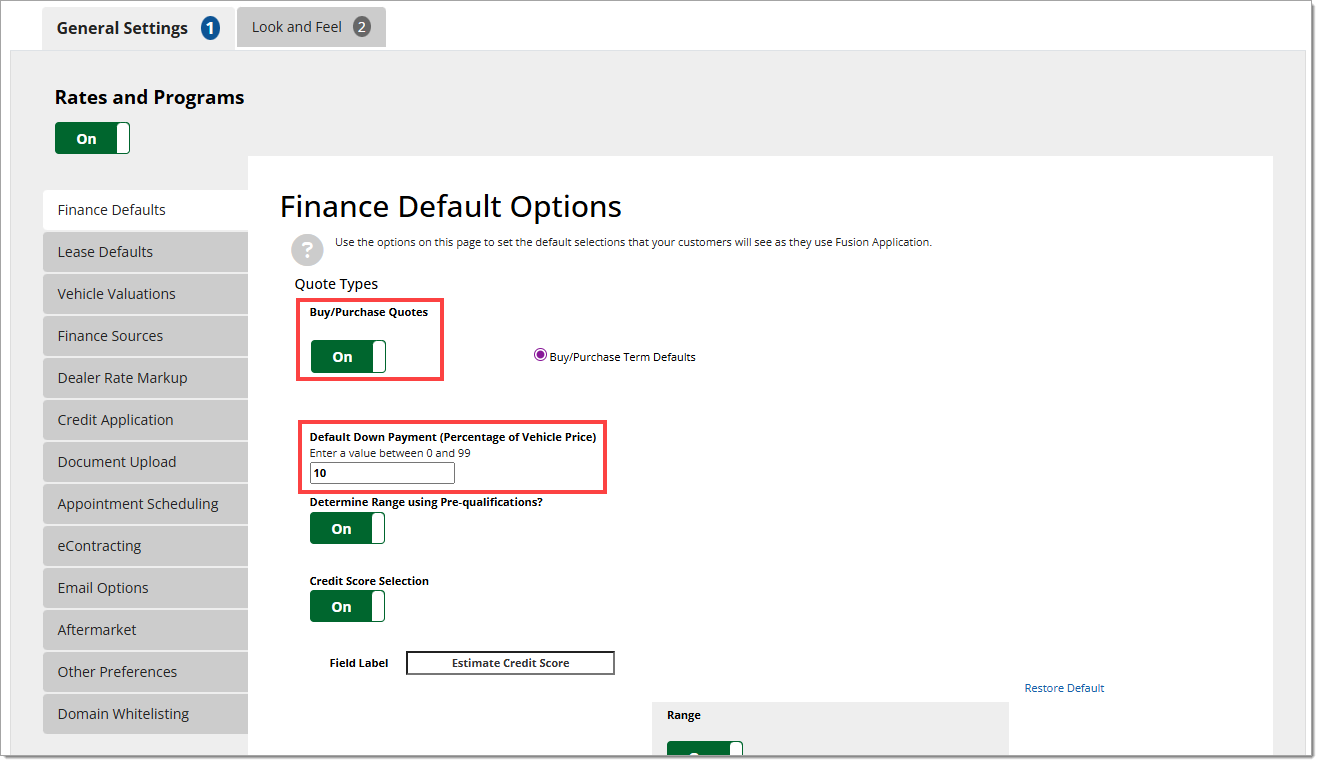
Task: Switch to the Look and Feel tab
Action: [310, 28]
